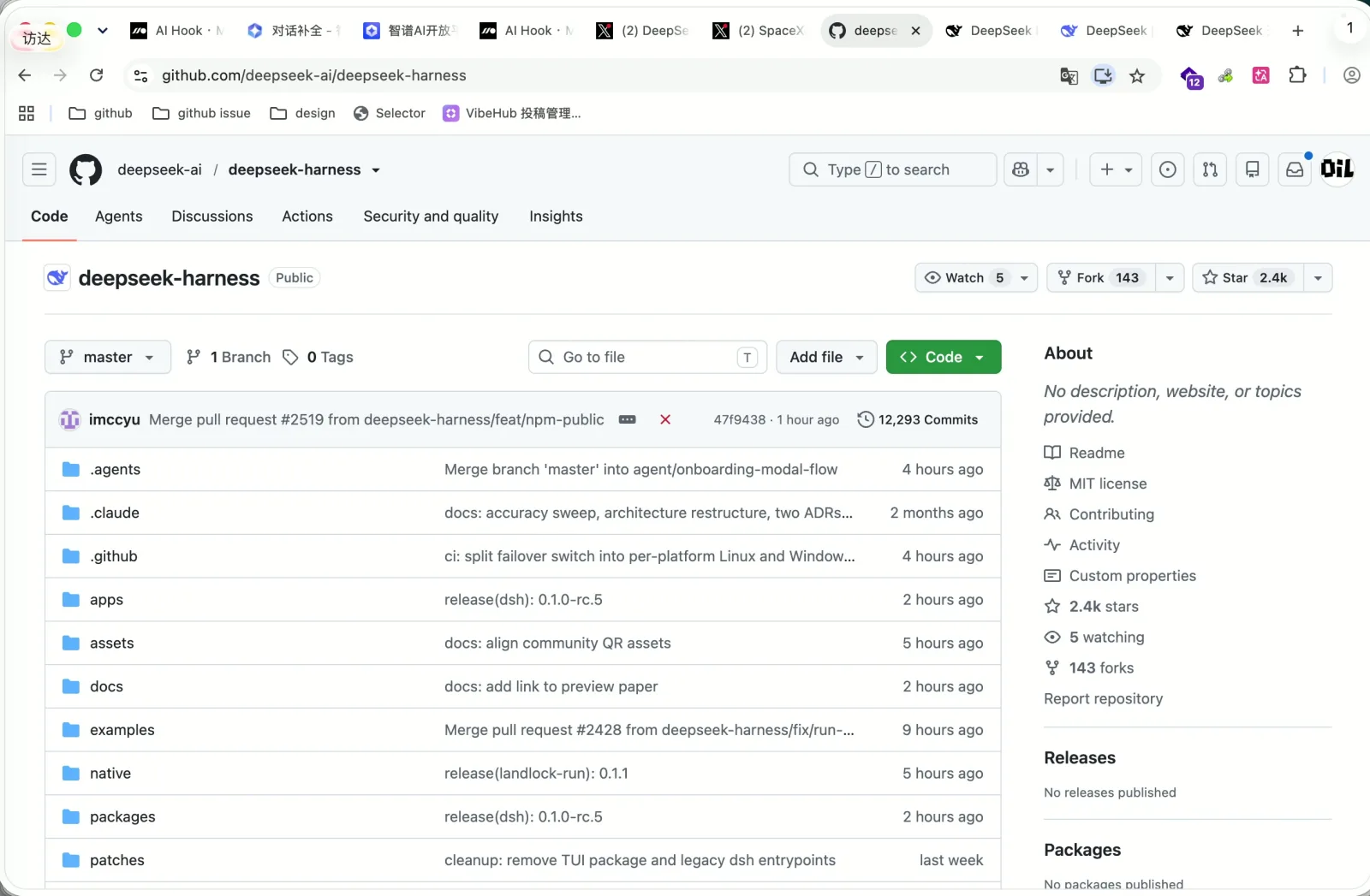Expand the create new plus dropdown
The height and width of the screenshot is (896, 1370).
click(x=1116, y=169)
